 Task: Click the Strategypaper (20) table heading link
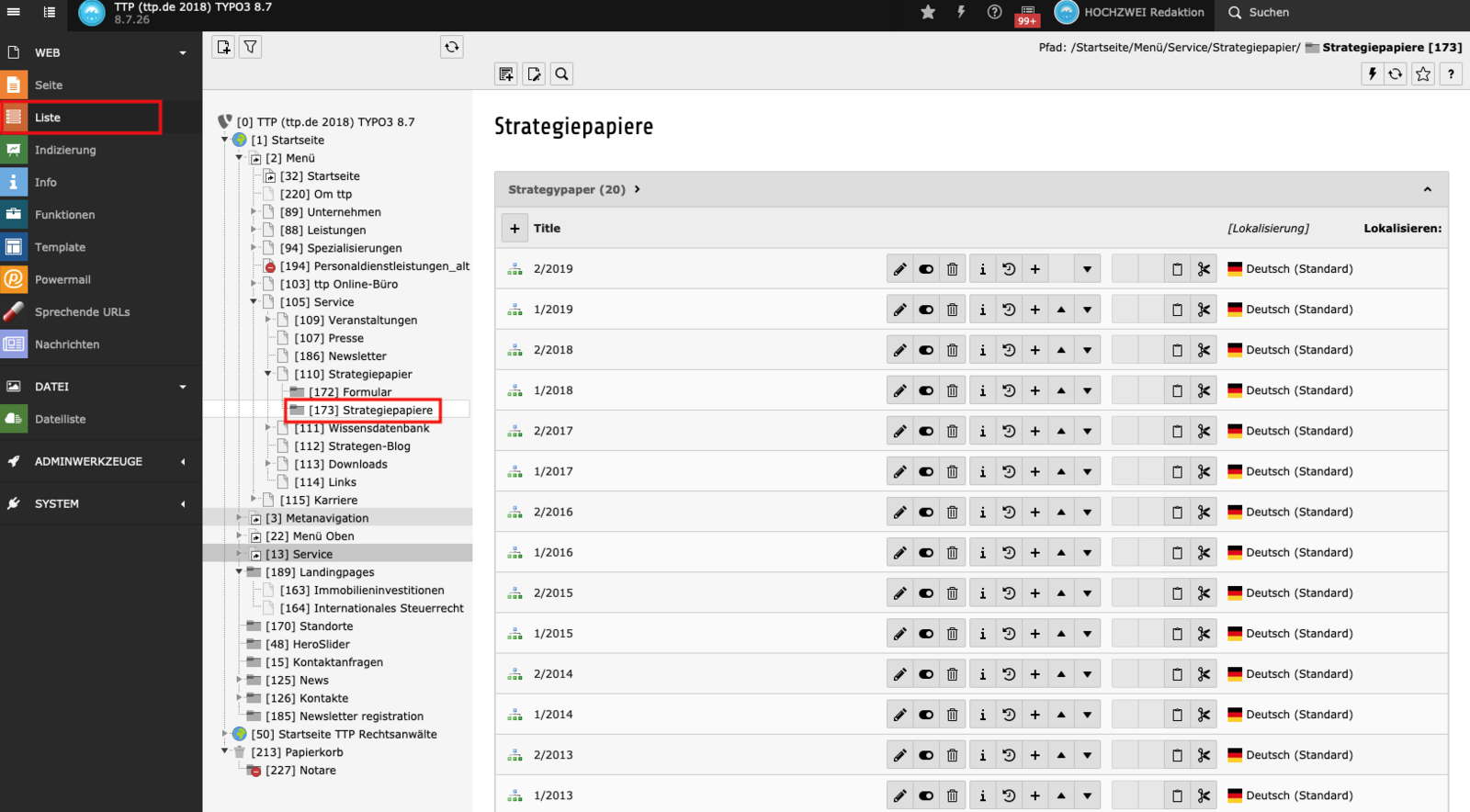(x=567, y=189)
